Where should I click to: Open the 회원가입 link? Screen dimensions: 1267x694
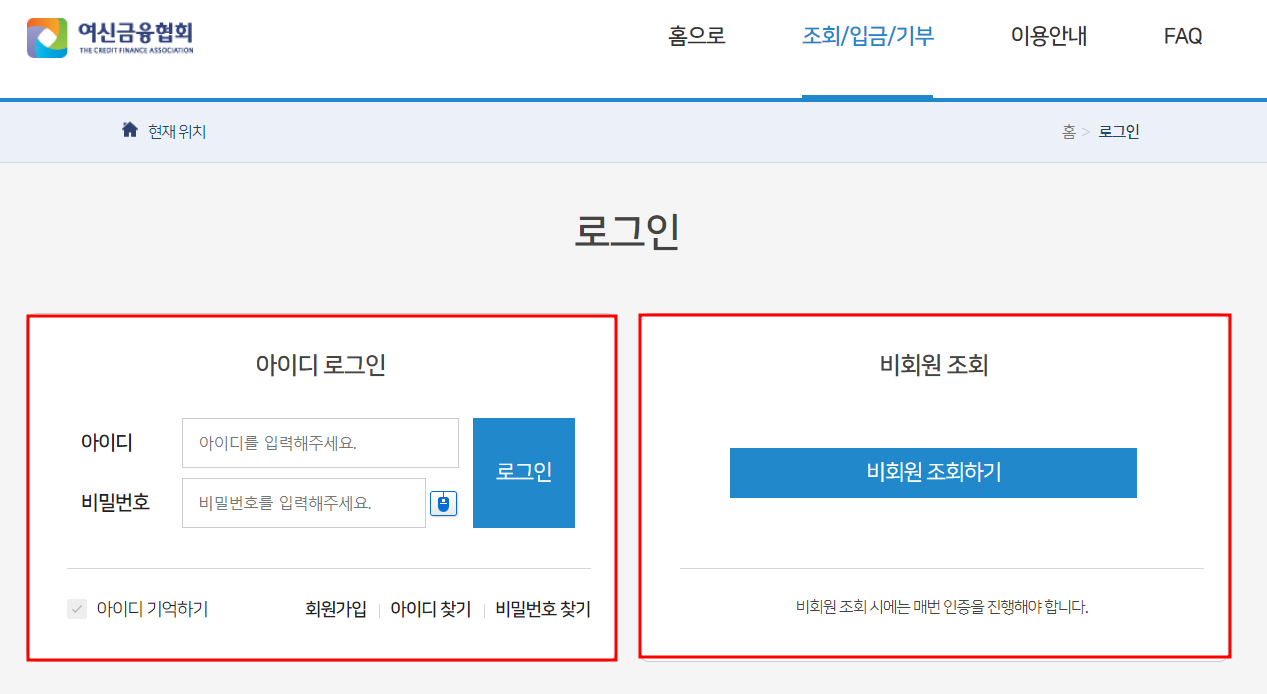click(336, 608)
